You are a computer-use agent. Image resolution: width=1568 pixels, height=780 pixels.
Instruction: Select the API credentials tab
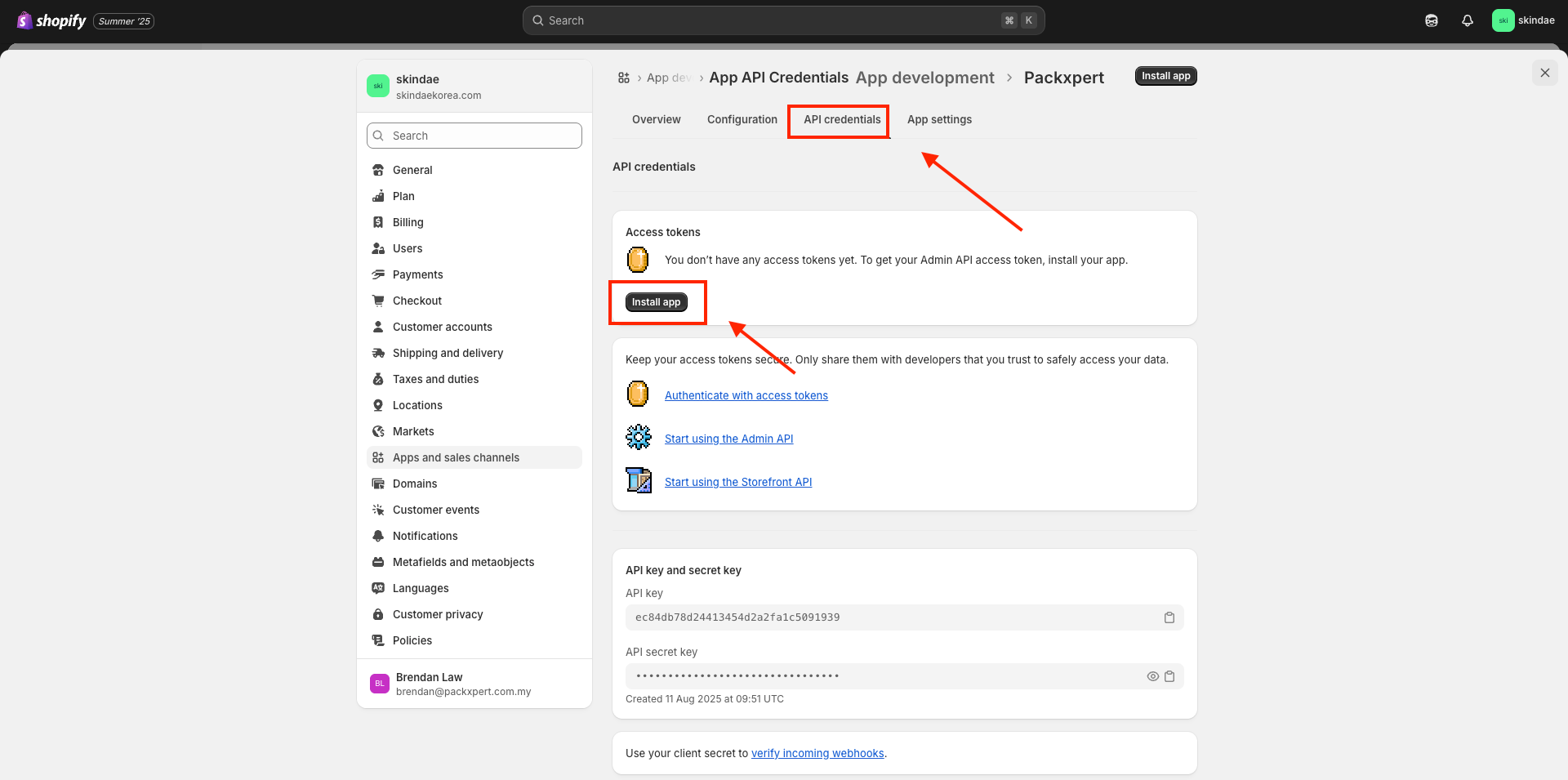click(x=842, y=119)
